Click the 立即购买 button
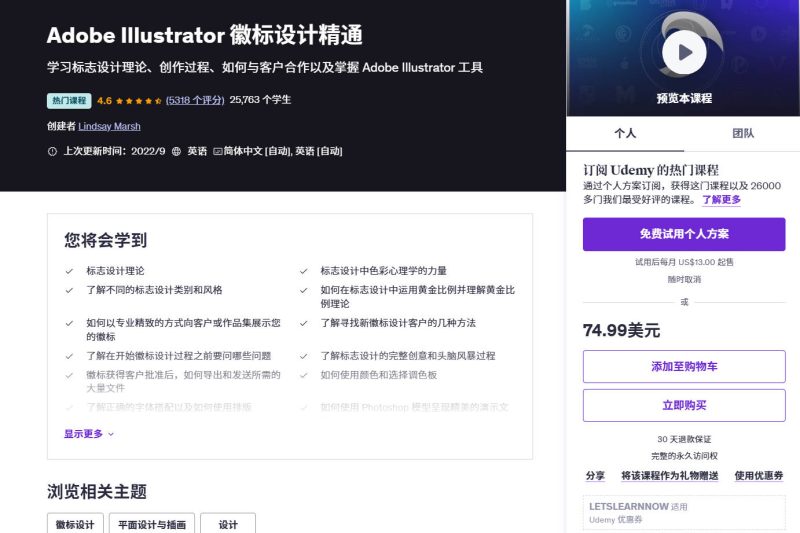The image size is (800, 533). pyautogui.click(x=684, y=405)
